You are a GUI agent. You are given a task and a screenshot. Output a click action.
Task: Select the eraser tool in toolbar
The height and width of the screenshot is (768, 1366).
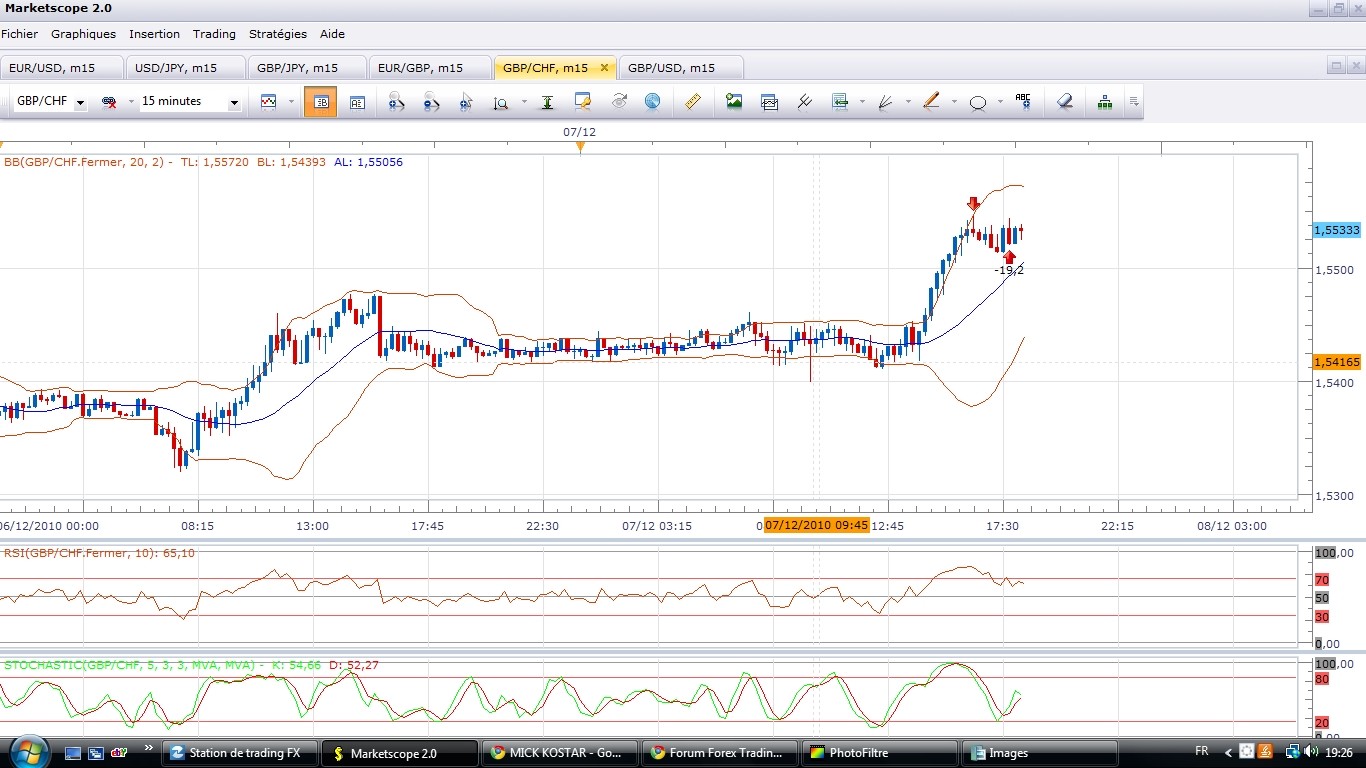pos(1065,102)
